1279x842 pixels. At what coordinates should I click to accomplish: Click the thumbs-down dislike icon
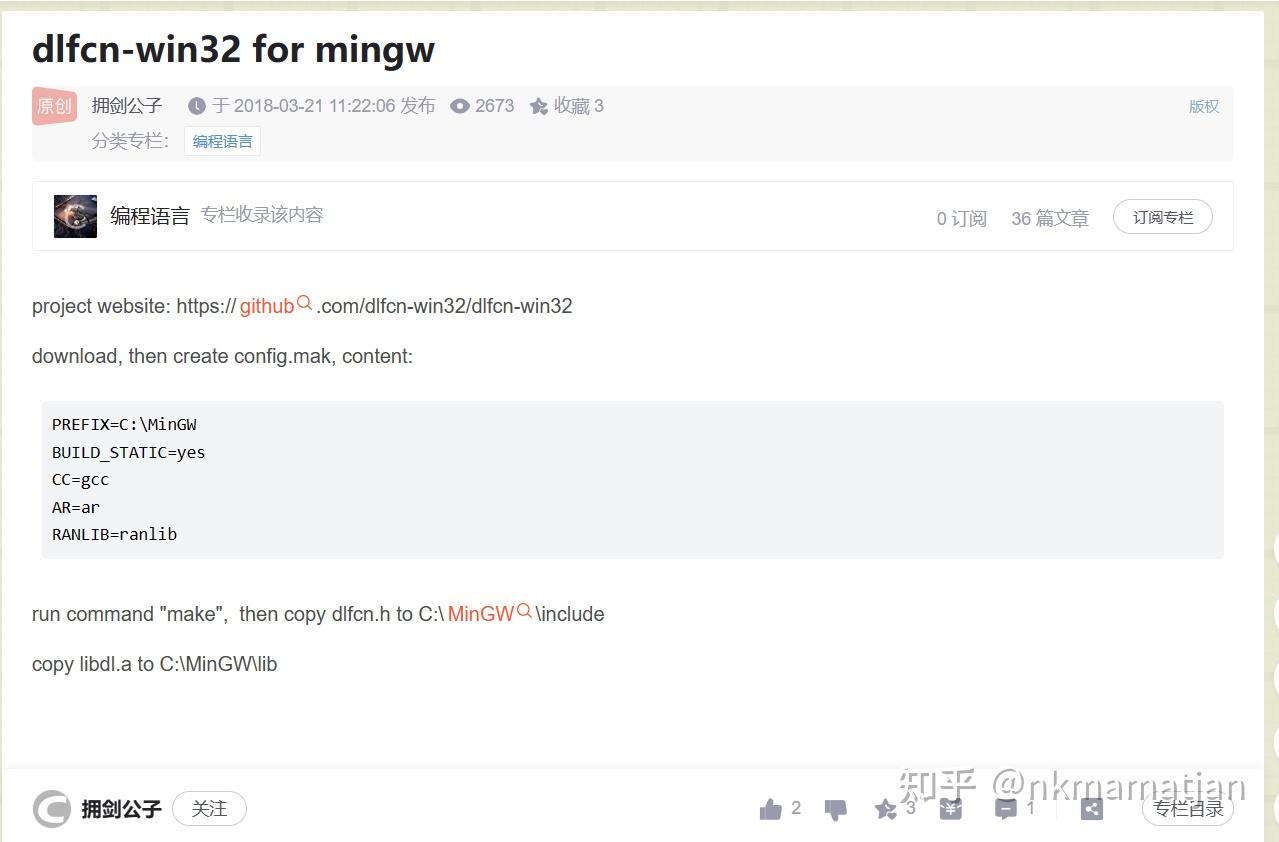[x=834, y=808]
